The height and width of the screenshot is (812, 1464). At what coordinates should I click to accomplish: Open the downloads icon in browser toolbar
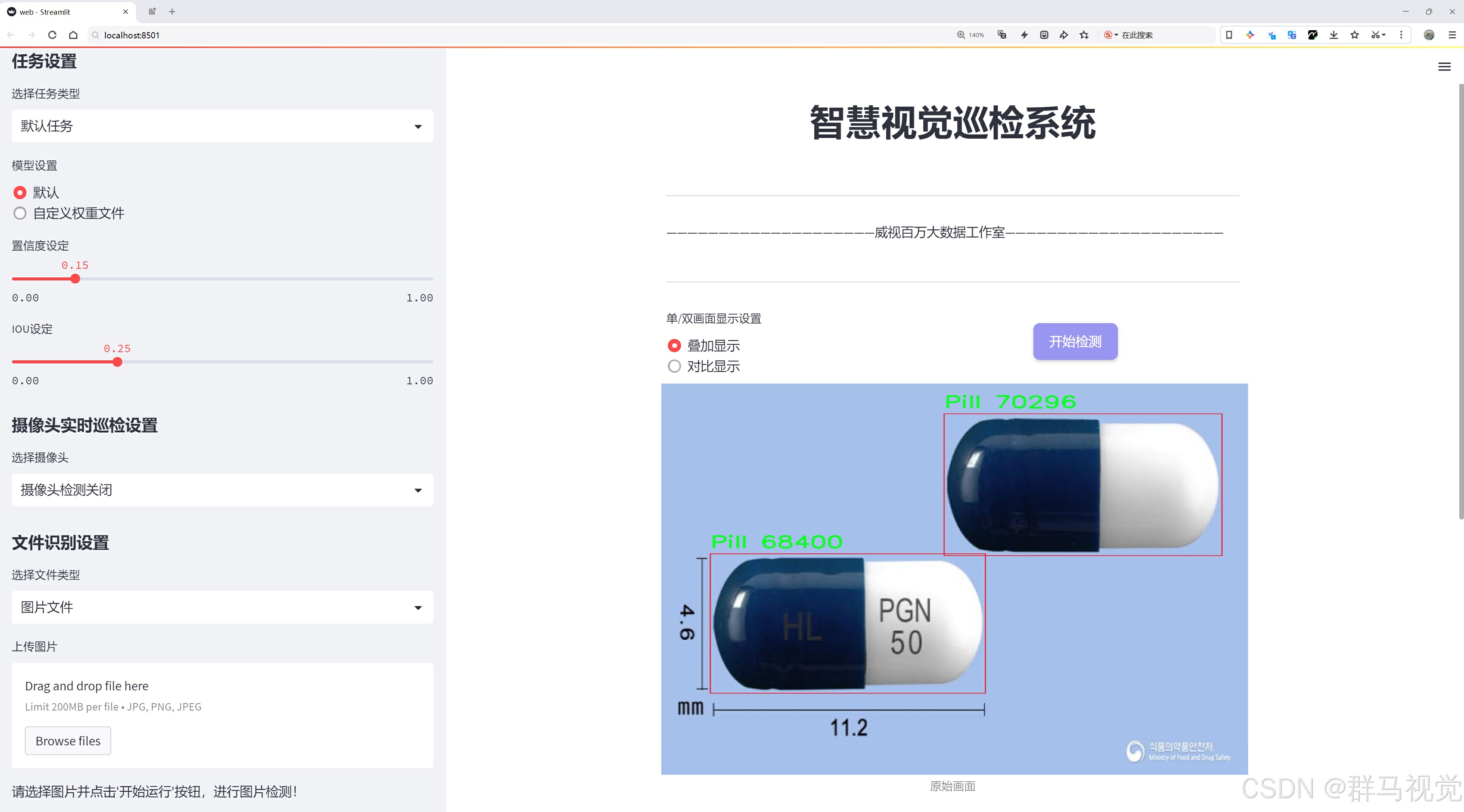point(1333,35)
